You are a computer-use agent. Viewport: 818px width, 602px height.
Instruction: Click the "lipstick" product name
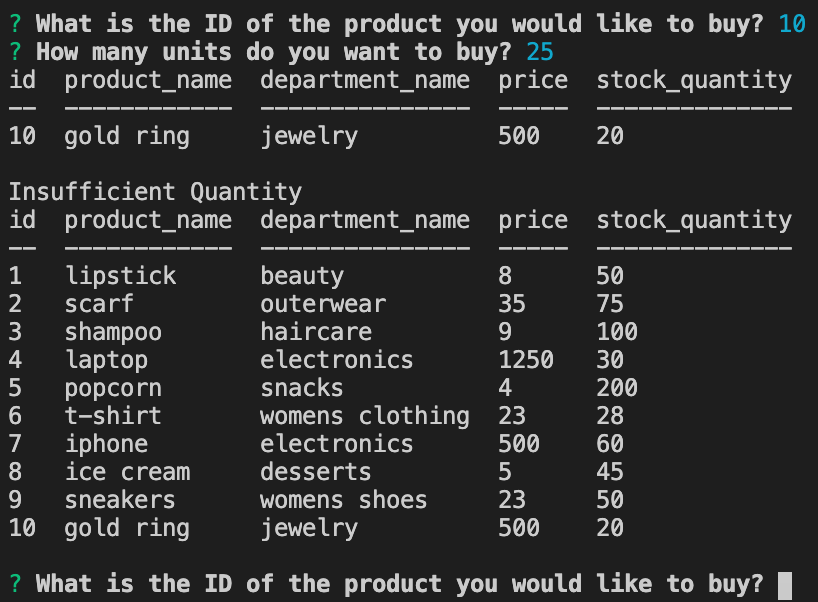120,276
